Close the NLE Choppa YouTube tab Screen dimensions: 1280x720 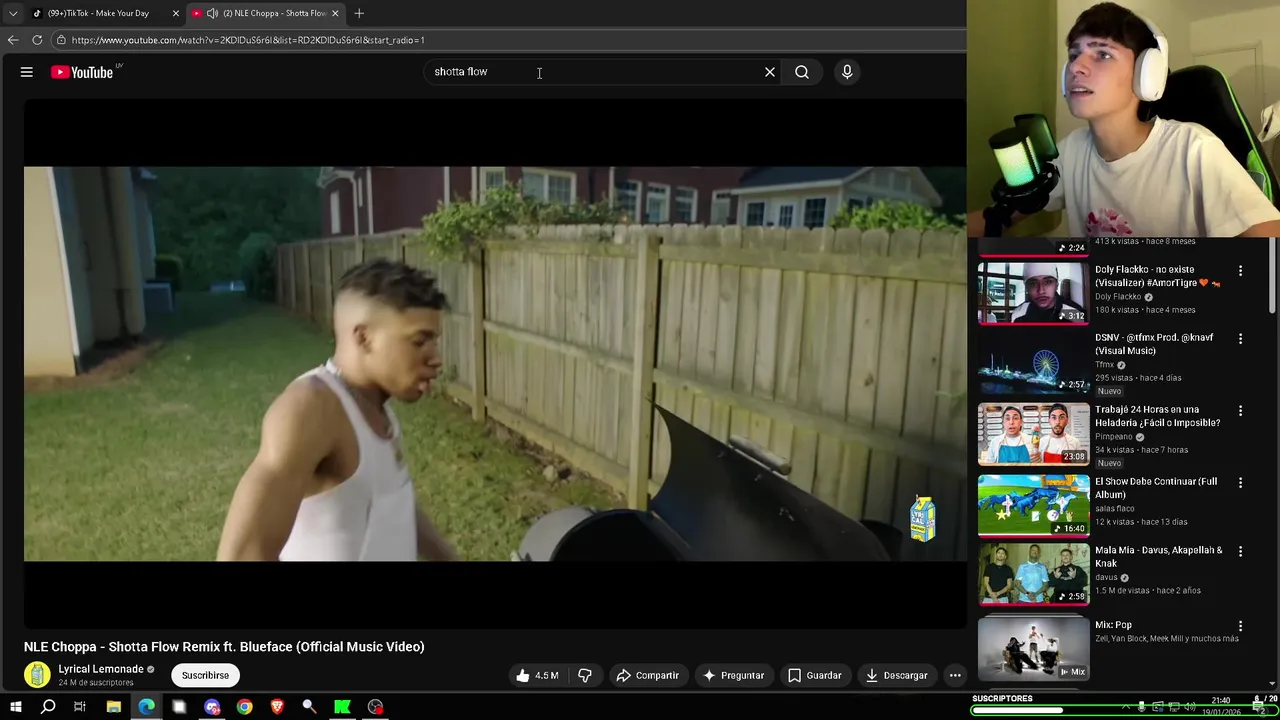point(335,13)
